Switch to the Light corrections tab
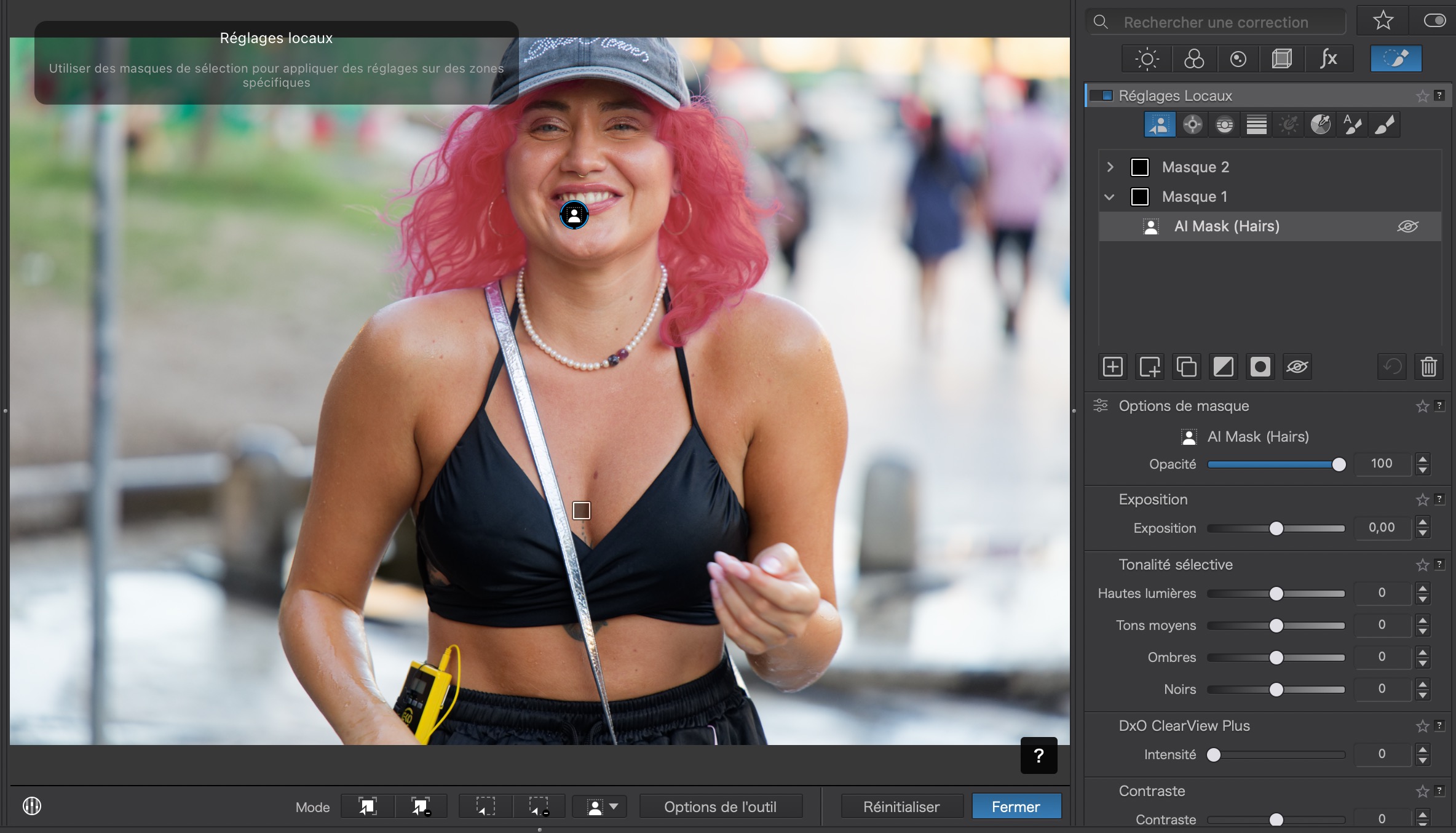1456x833 pixels. point(1147,59)
